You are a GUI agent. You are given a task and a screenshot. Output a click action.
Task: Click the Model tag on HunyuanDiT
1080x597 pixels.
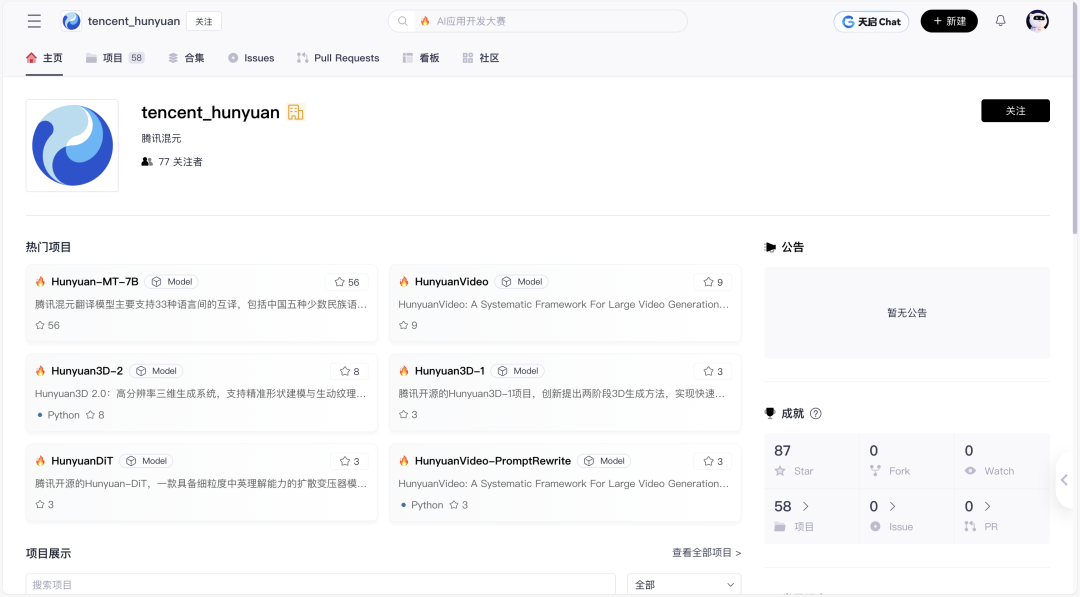(x=146, y=461)
